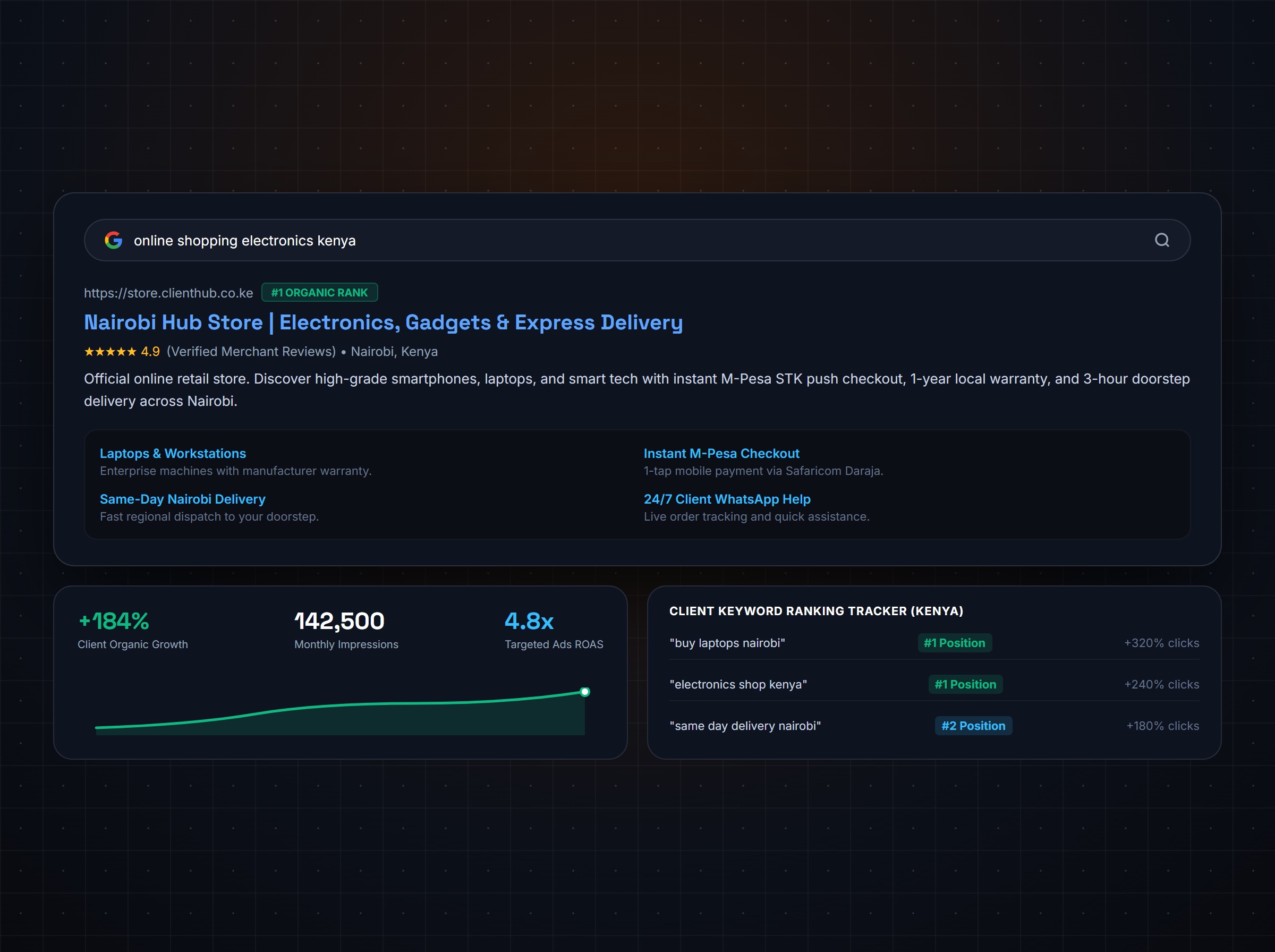Click the "buy laptops nairobi" keyword
Screen dimensions: 1275x952
click(x=727, y=643)
